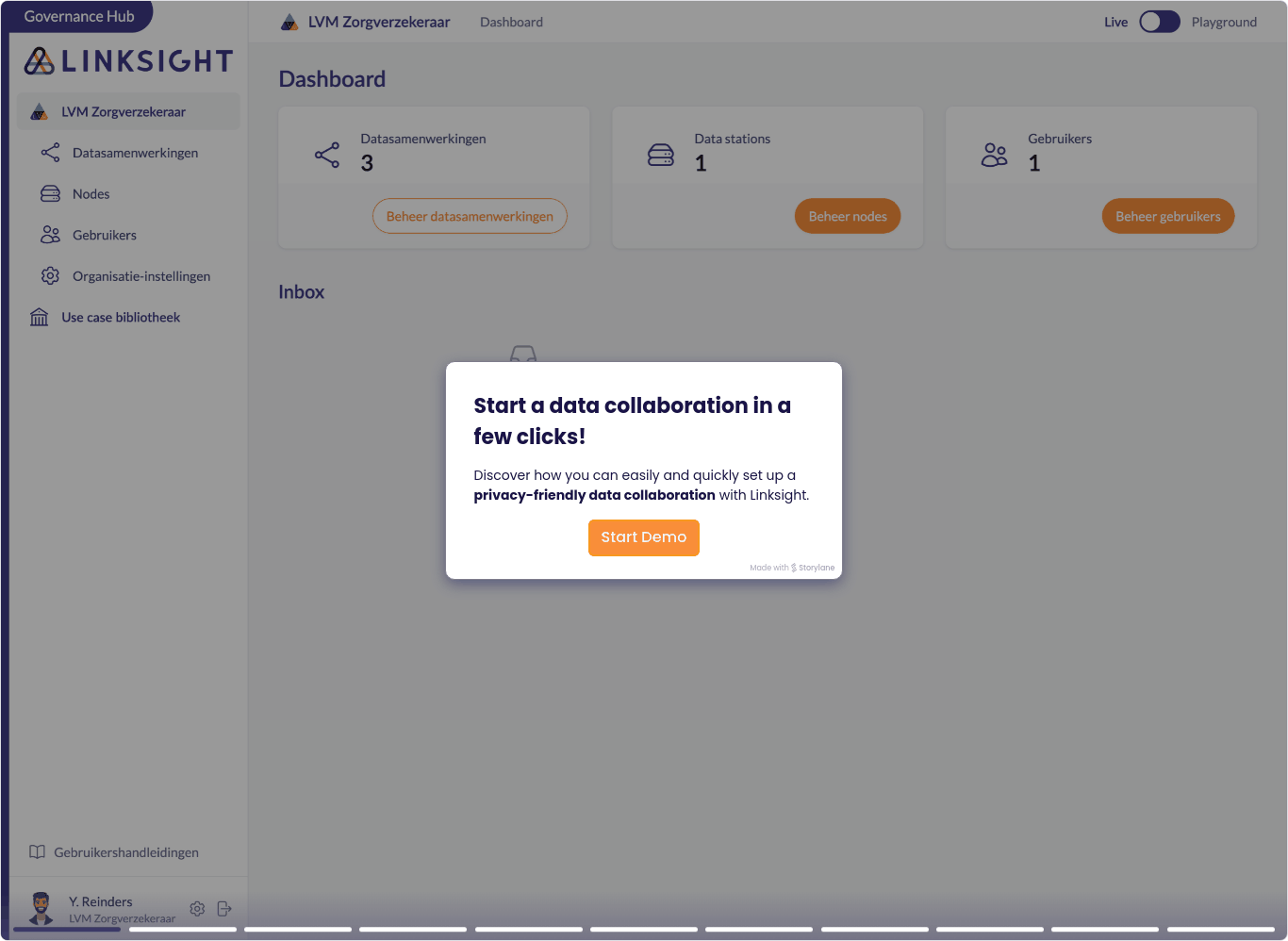Click the empty inbox tray icon
The width and height of the screenshot is (1288, 941).
pos(523,355)
